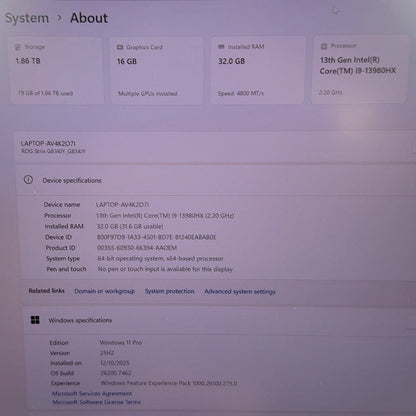Screen dimensions: 416x416
Task: Open the System protection link
Action: click(169, 291)
